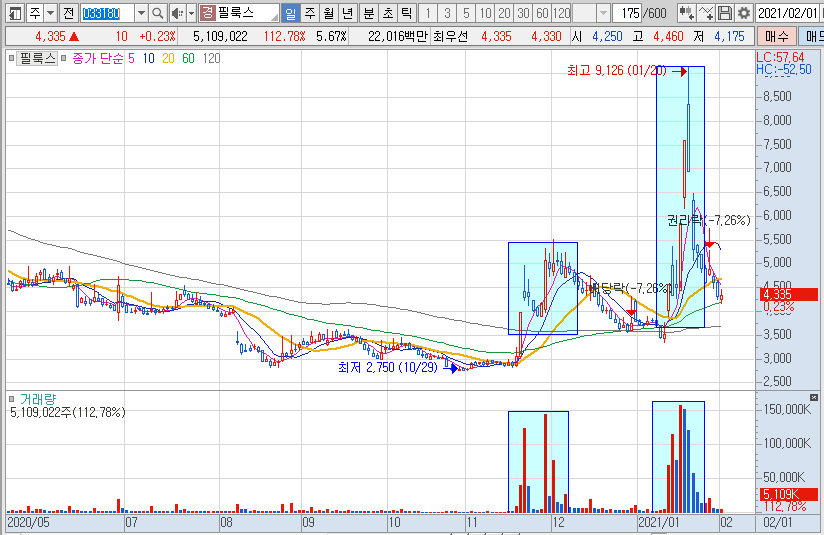Select the 일 daily period toggle
Screen dimensions: 824x535
pos(290,14)
